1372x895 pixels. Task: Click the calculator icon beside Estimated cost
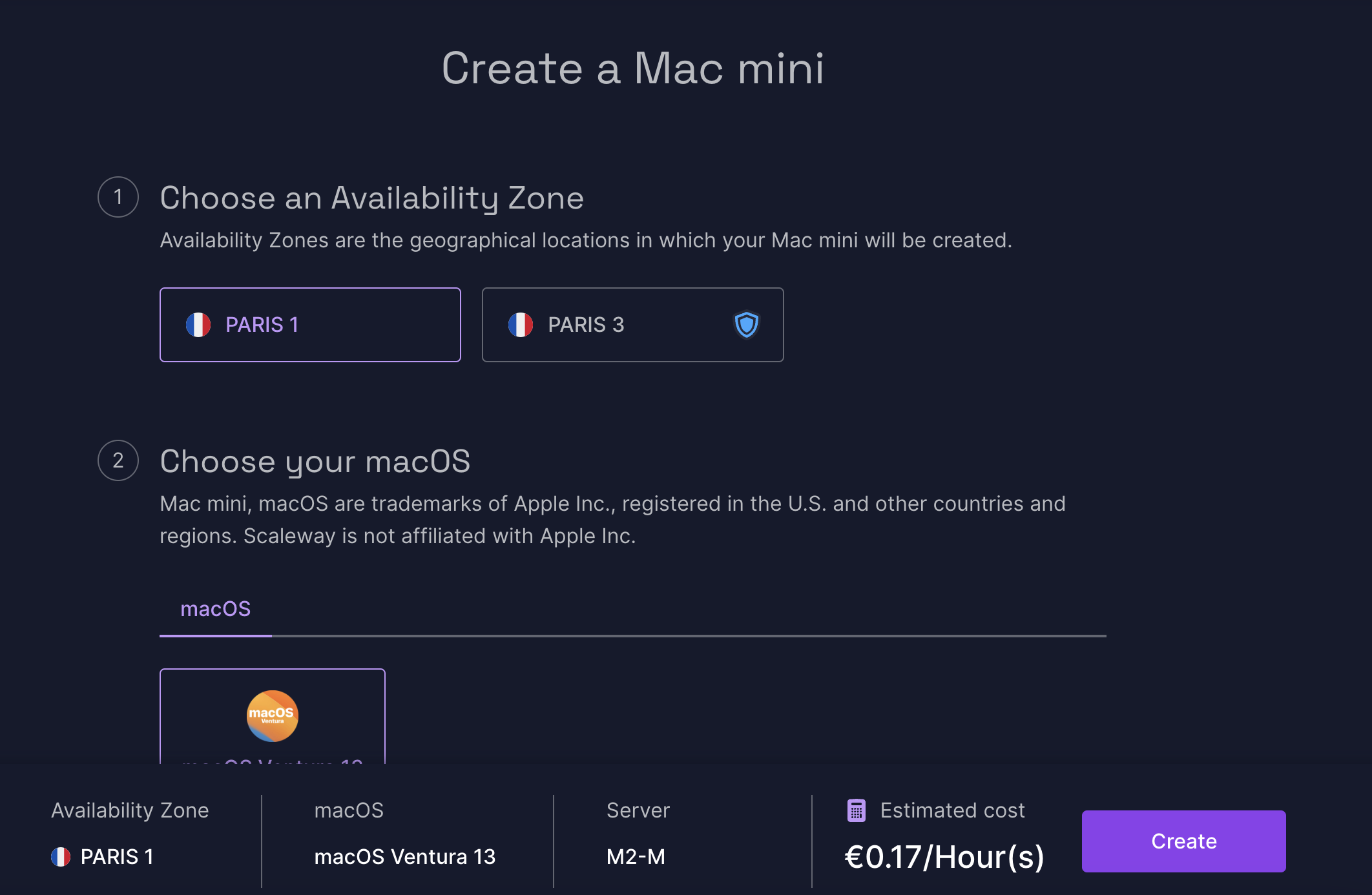(857, 810)
